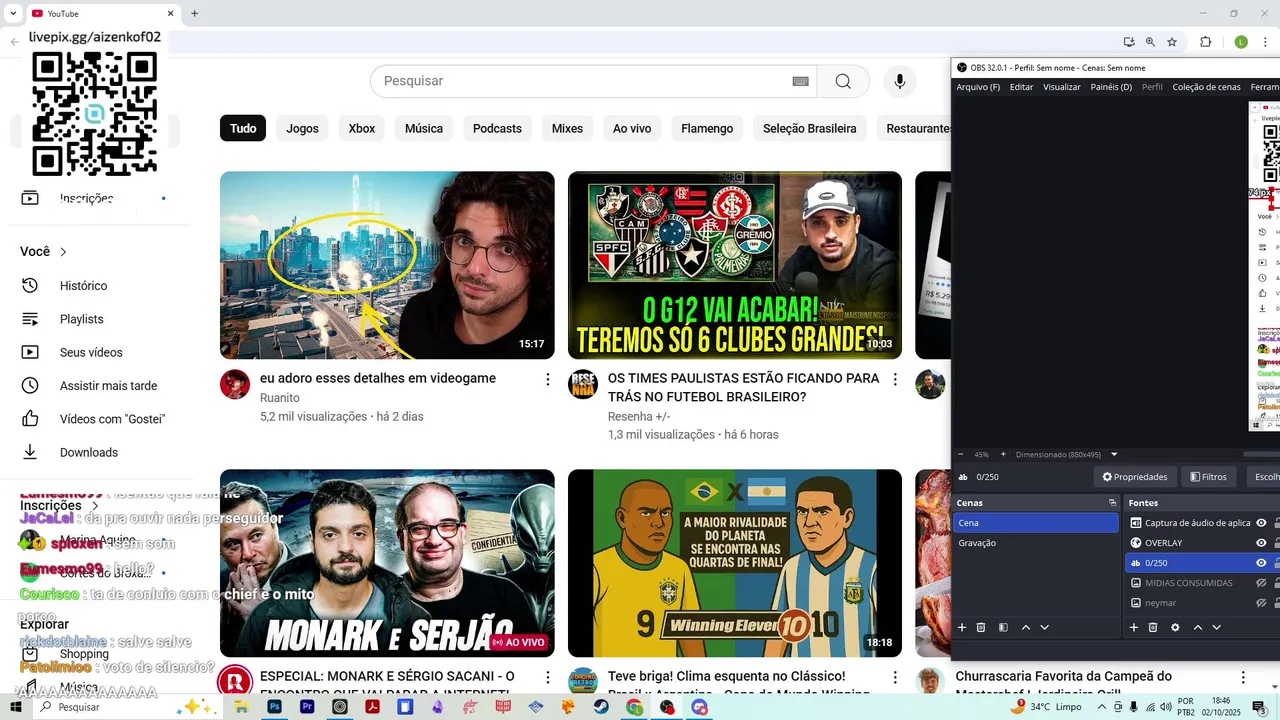Add a new scene in OBS Cenas panel

[962, 627]
